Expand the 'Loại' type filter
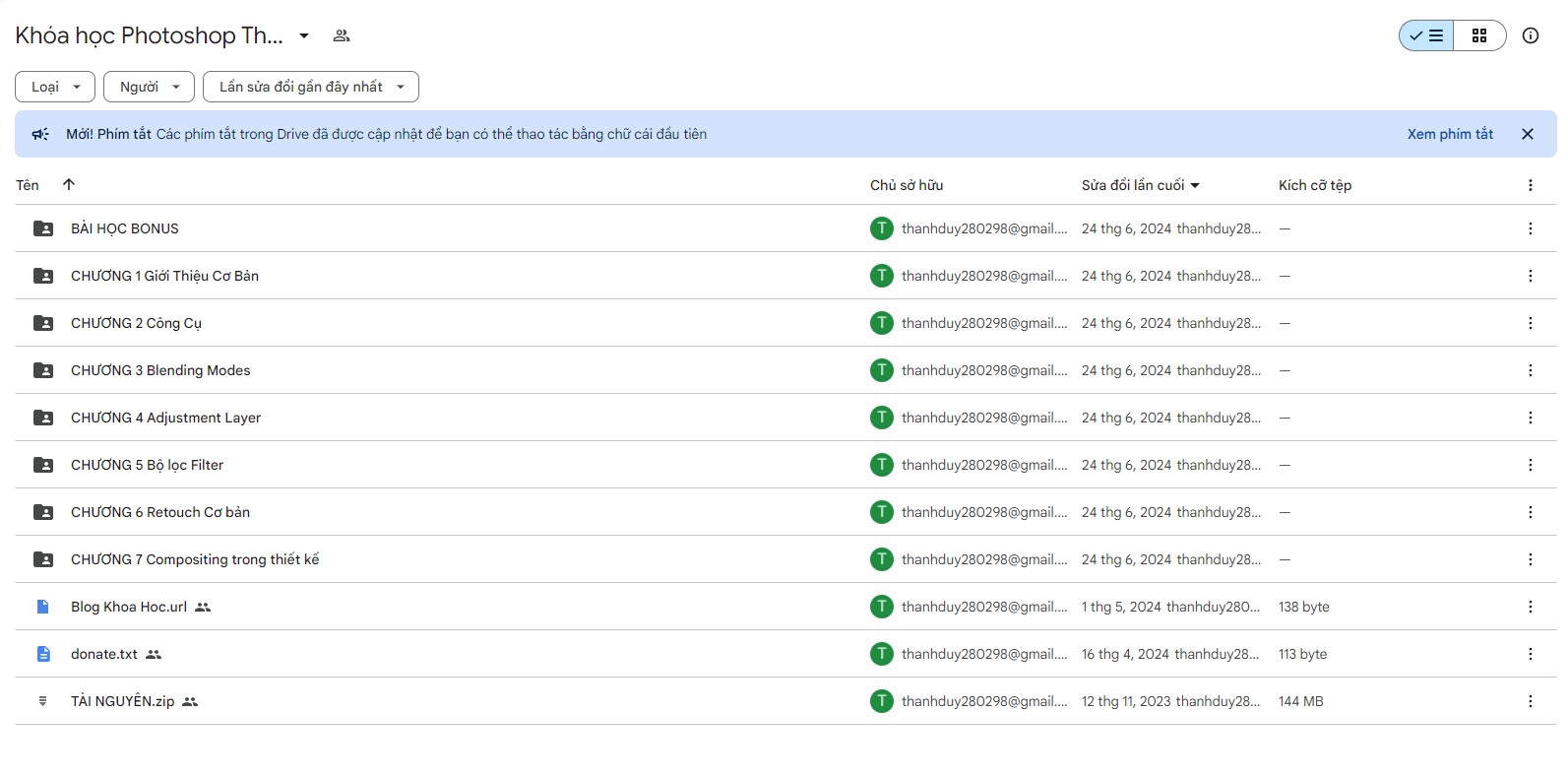Image resolution: width=1568 pixels, height=776 pixels. click(55, 87)
